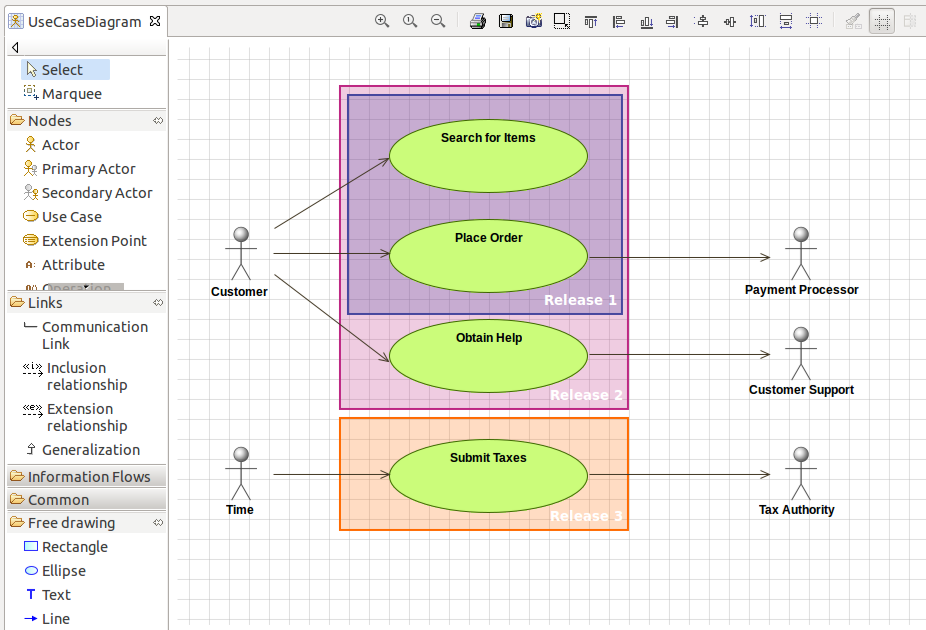Select Communication Link tool
The height and width of the screenshot is (630, 926).
point(86,335)
